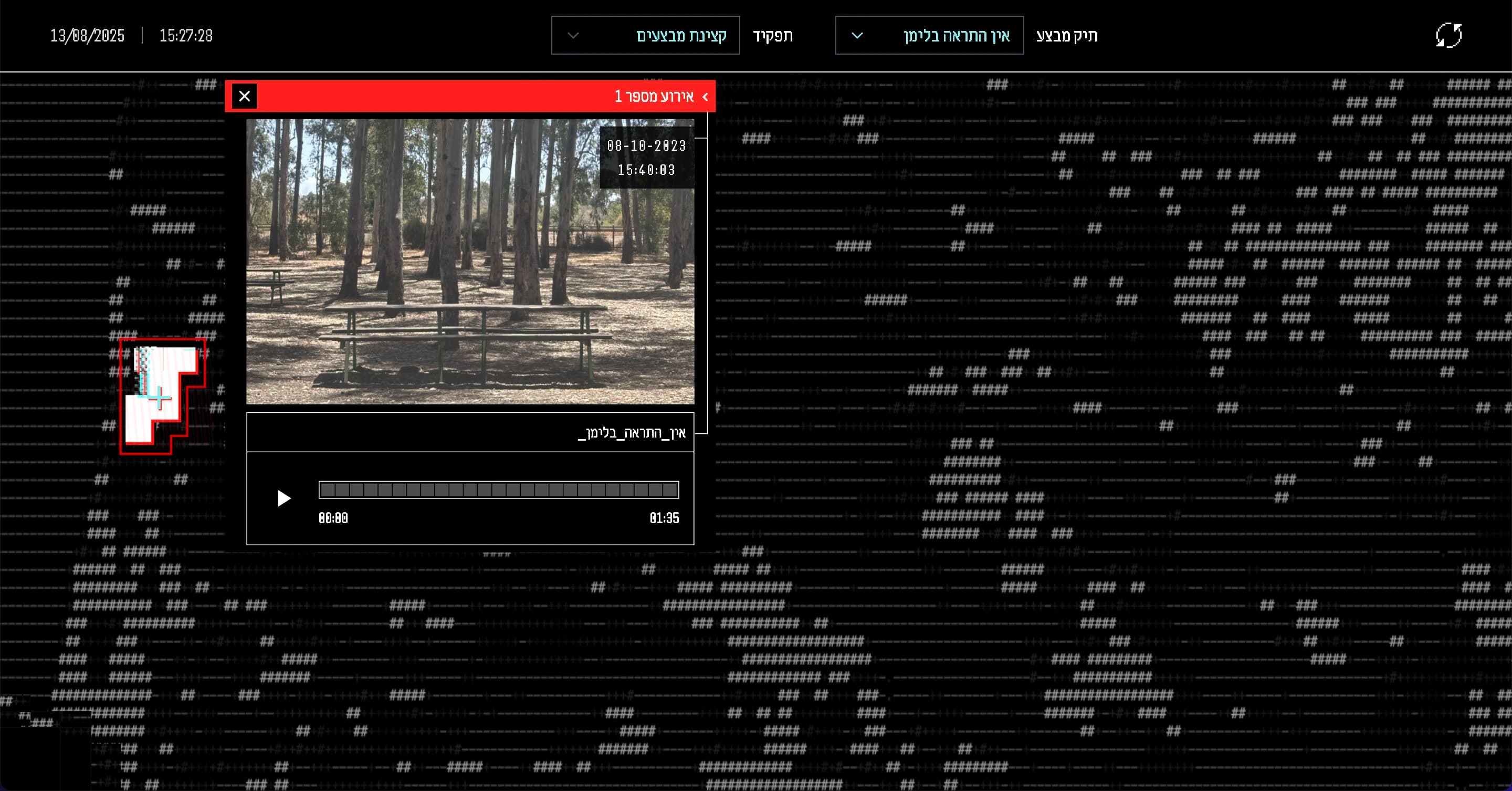This screenshot has height=791, width=1512.
Task: Click the קצינת מבצעים role selection field
Action: [681, 35]
